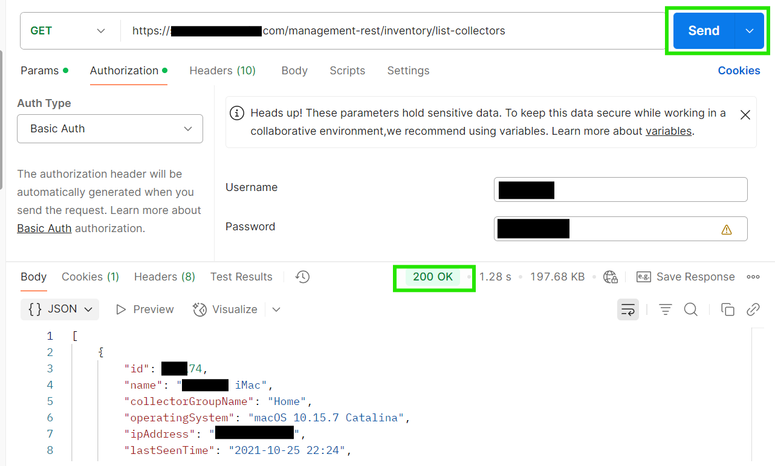Copy the response body with copy icon
The height and width of the screenshot is (466, 775).
point(728,310)
